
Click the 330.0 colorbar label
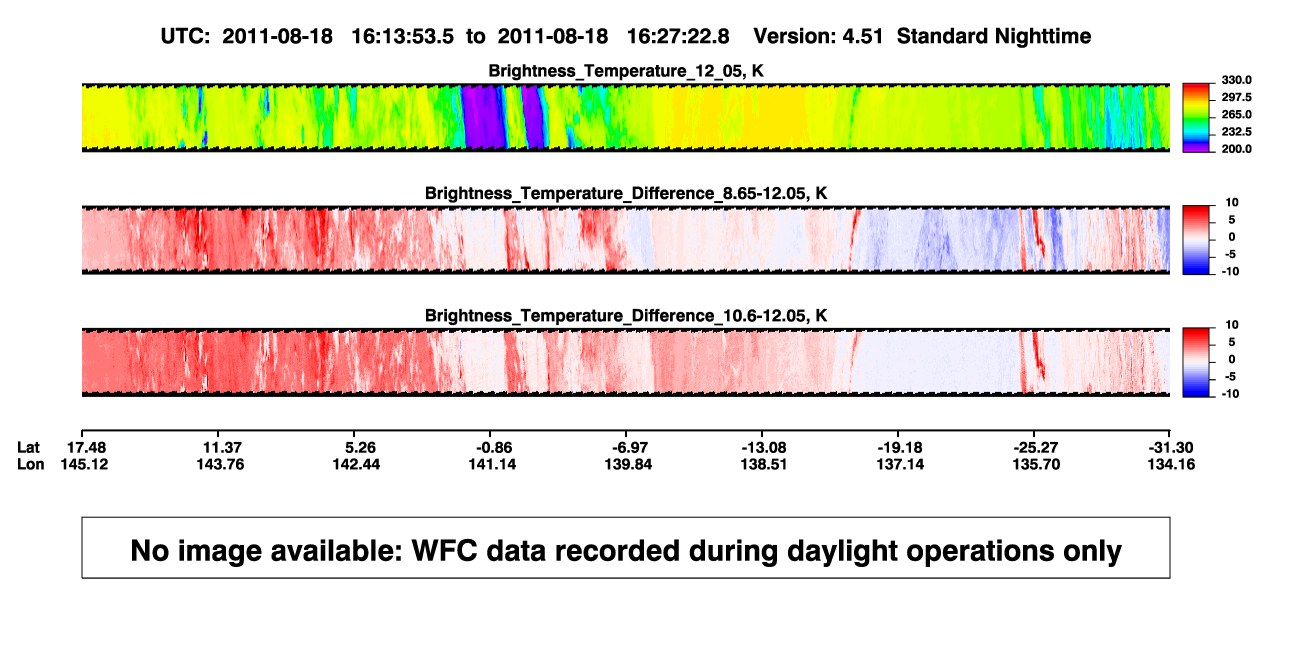click(x=1236, y=80)
